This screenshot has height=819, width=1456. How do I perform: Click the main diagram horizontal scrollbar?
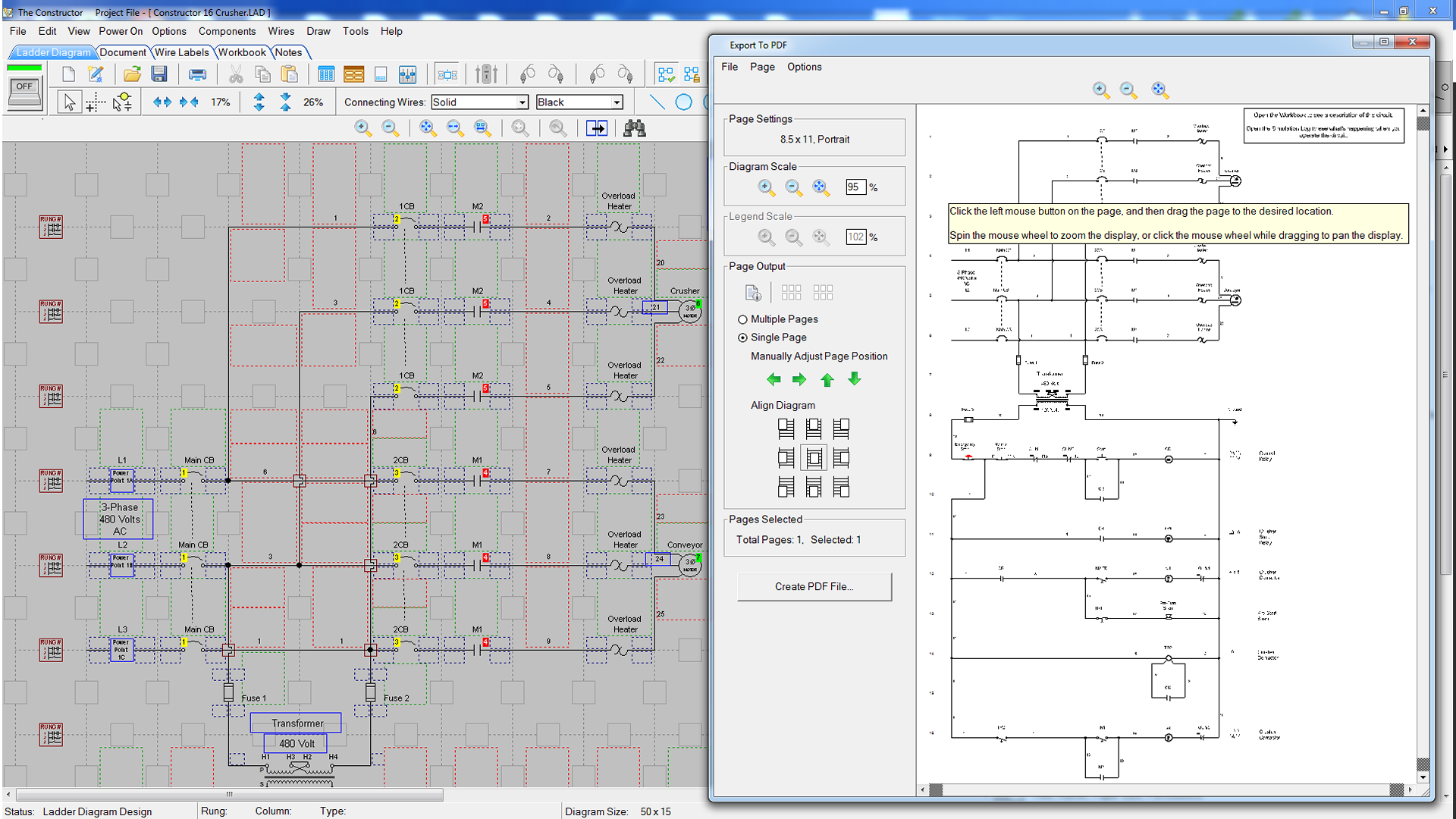(229, 795)
